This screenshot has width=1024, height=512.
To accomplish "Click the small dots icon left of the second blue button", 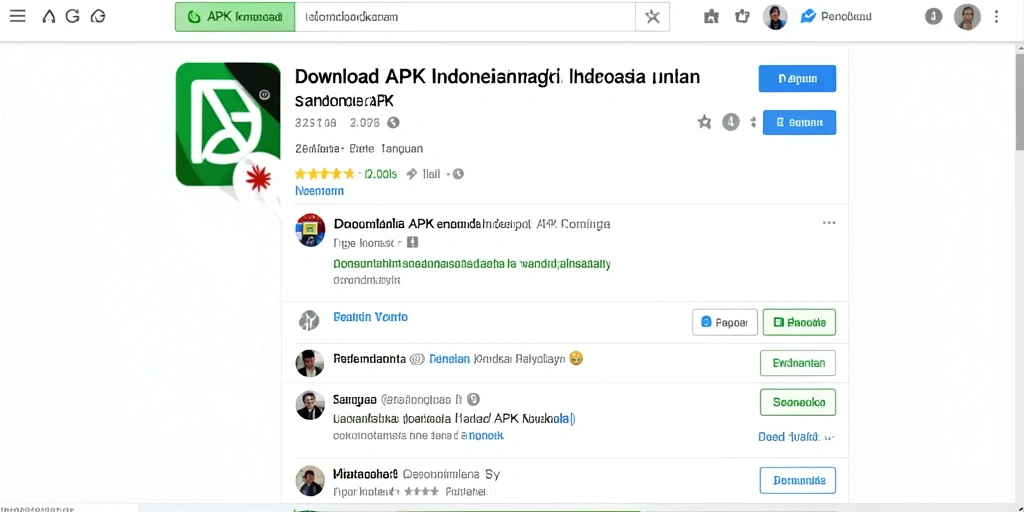I will pyautogui.click(x=752, y=122).
